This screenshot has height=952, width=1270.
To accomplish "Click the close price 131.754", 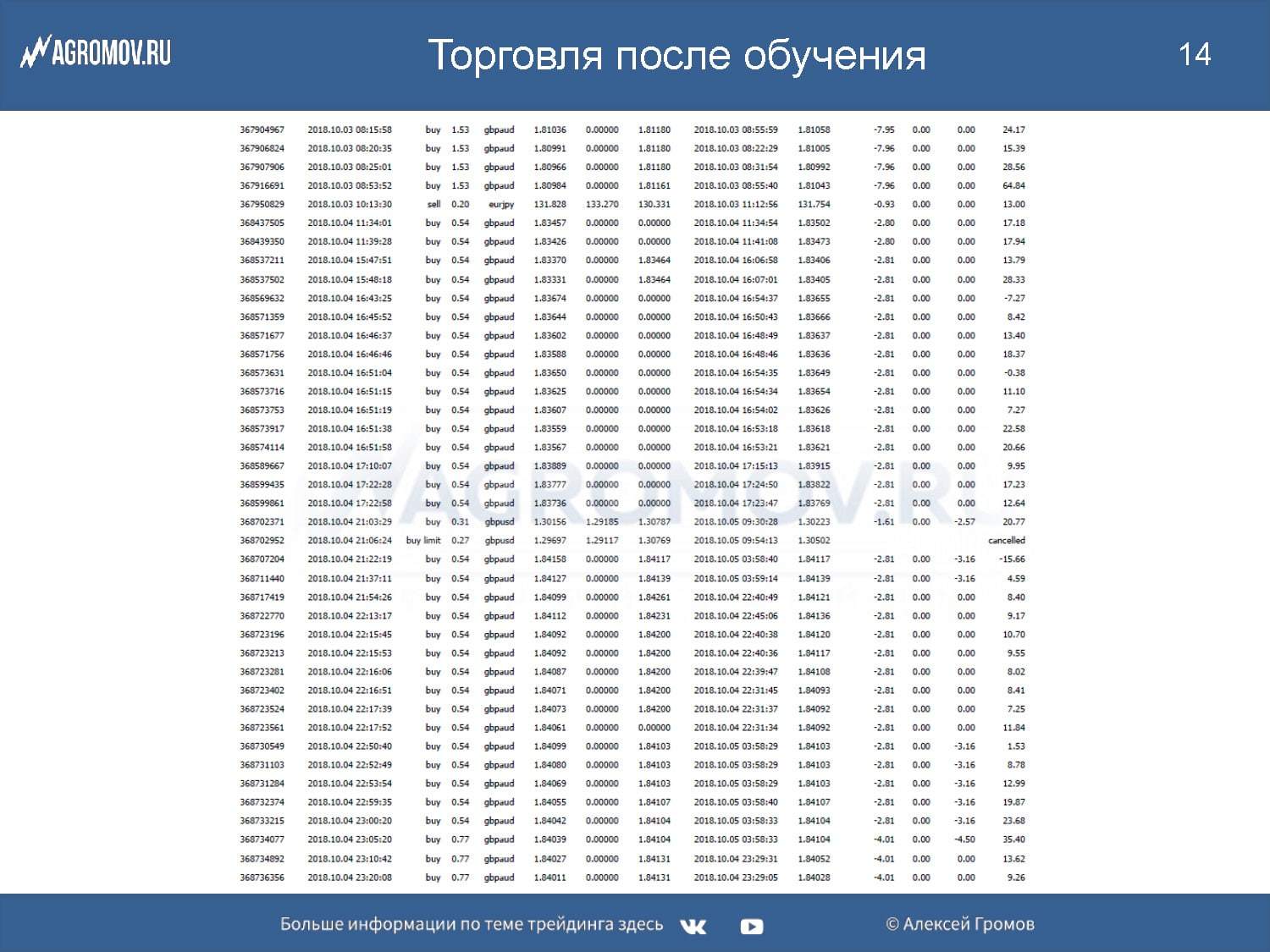I will pos(814,204).
